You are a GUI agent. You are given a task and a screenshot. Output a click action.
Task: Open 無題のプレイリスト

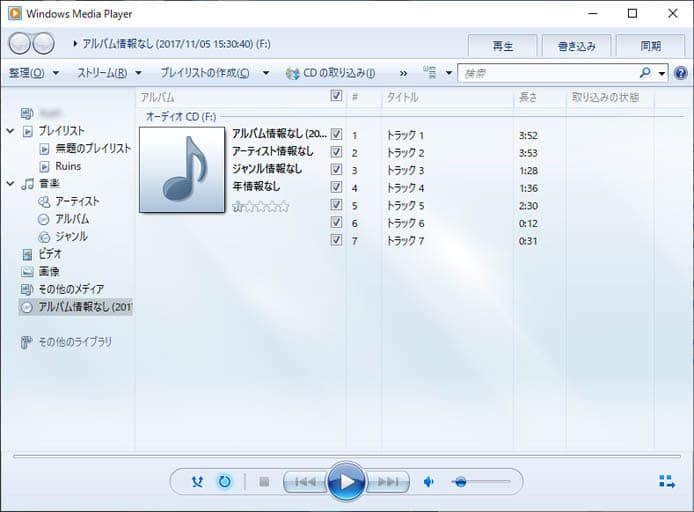coord(93,149)
